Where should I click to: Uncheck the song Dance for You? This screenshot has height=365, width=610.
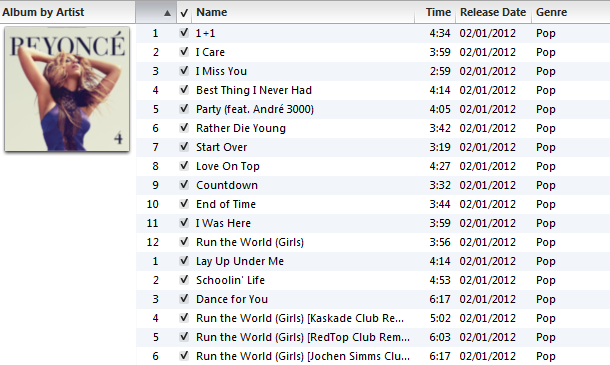(x=184, y=299)
